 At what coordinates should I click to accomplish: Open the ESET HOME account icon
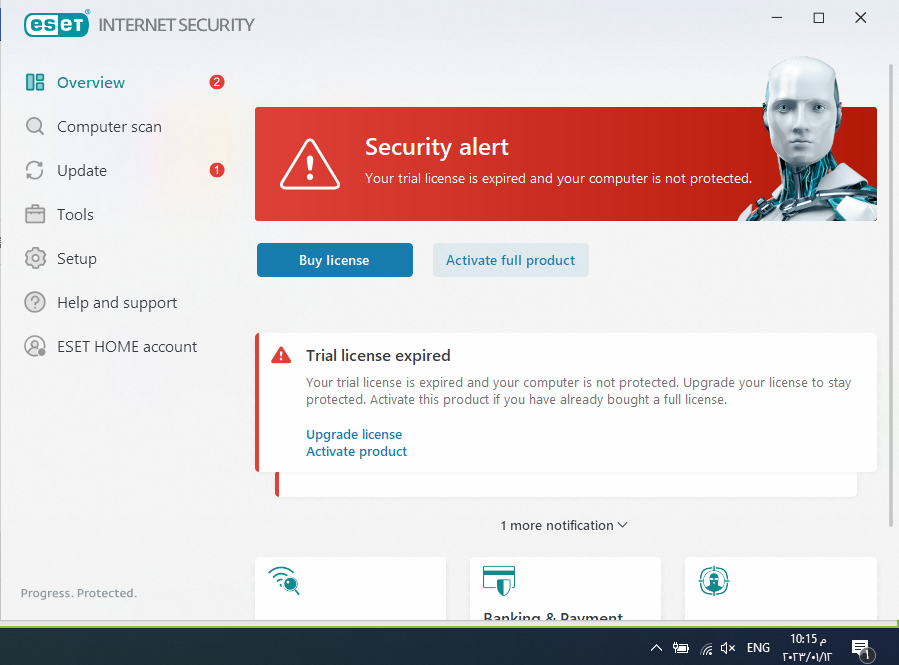click(35, 346)
